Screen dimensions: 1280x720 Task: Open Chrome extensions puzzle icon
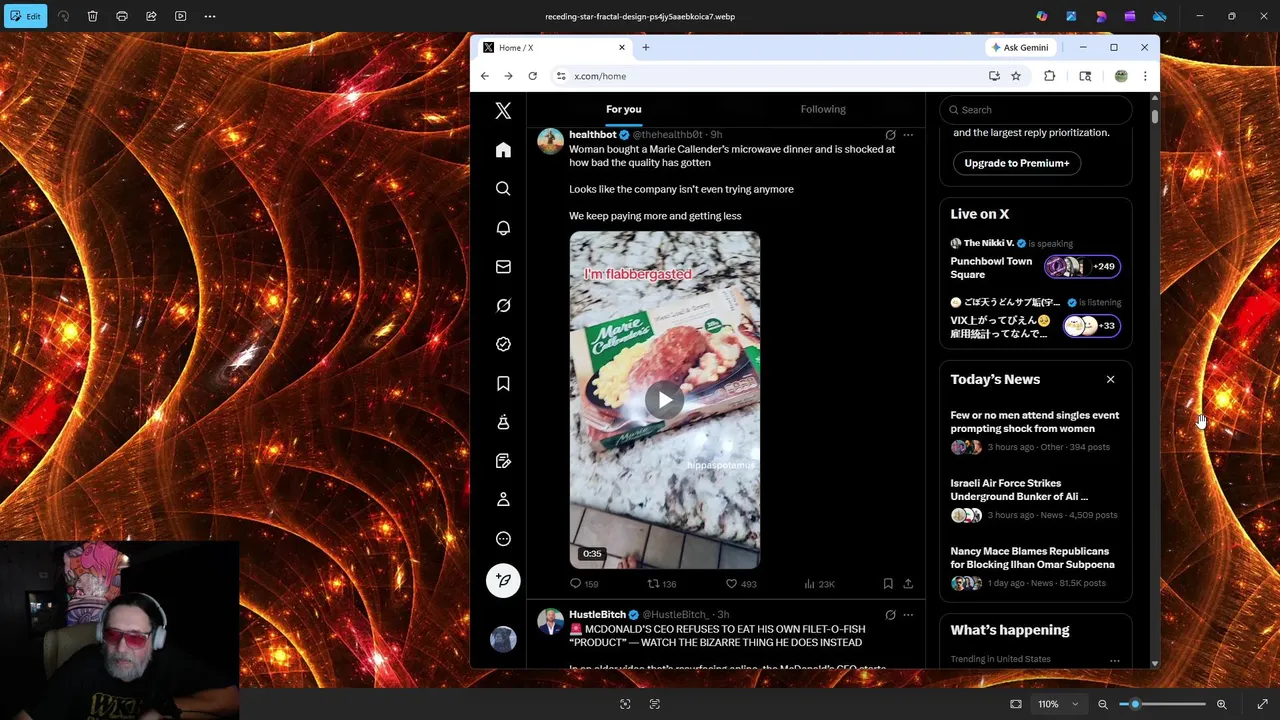point(1049,76)
